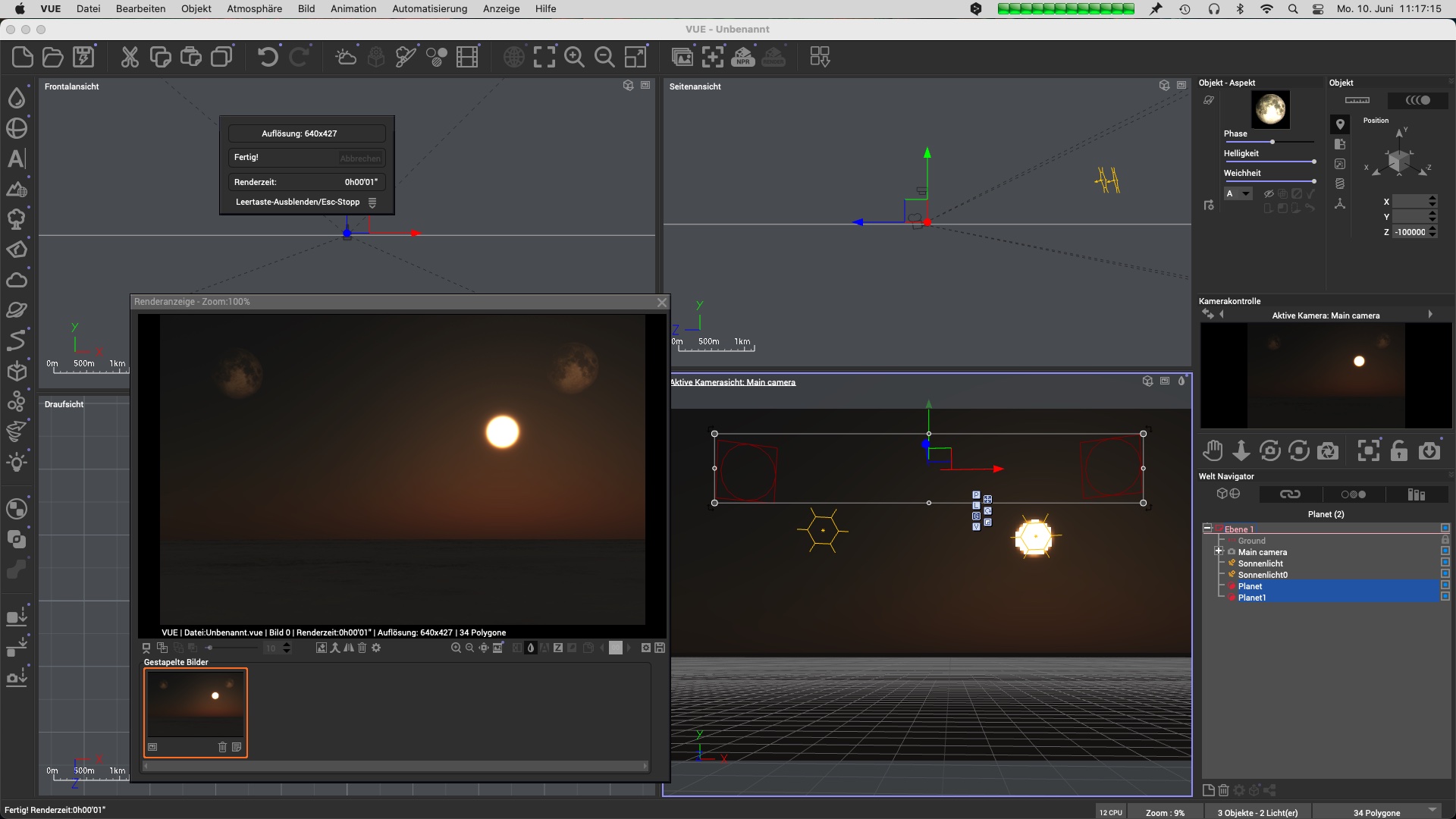Viewport: 1456px width, 819px height.
Task: Select the stacked render thumbnail
Action: pos(195,703)
